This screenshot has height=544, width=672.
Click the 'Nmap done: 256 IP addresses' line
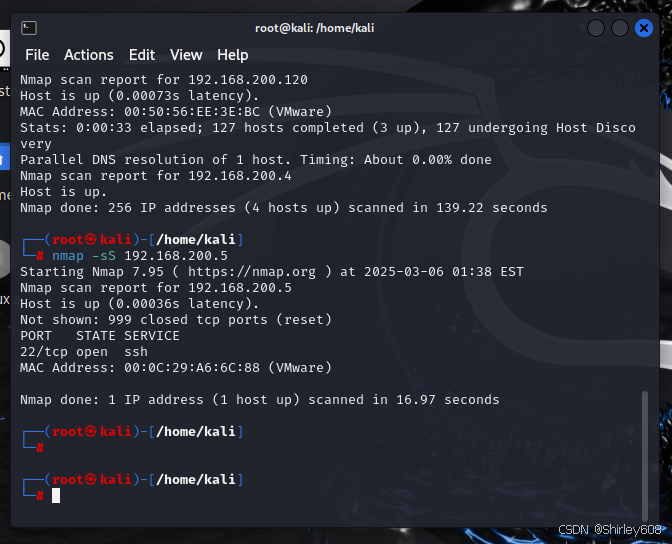[284, 208]
